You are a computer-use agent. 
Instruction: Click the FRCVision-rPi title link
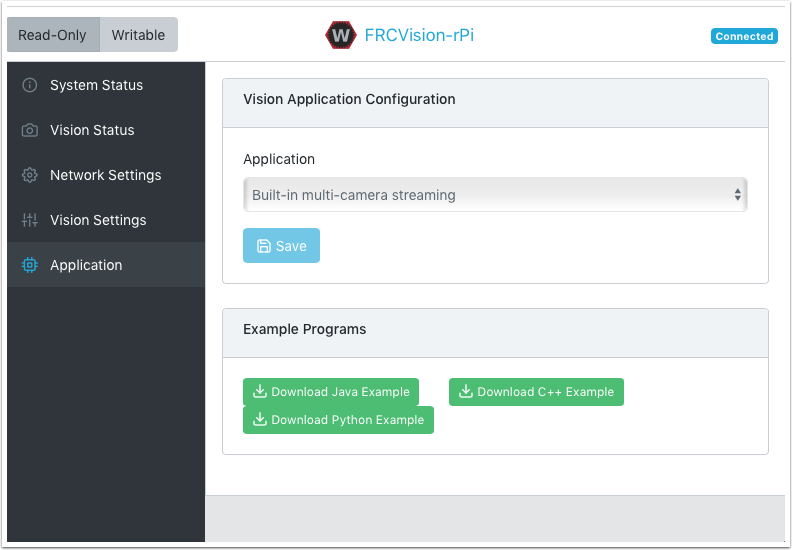pyautogui.click(x=419, y=35)
